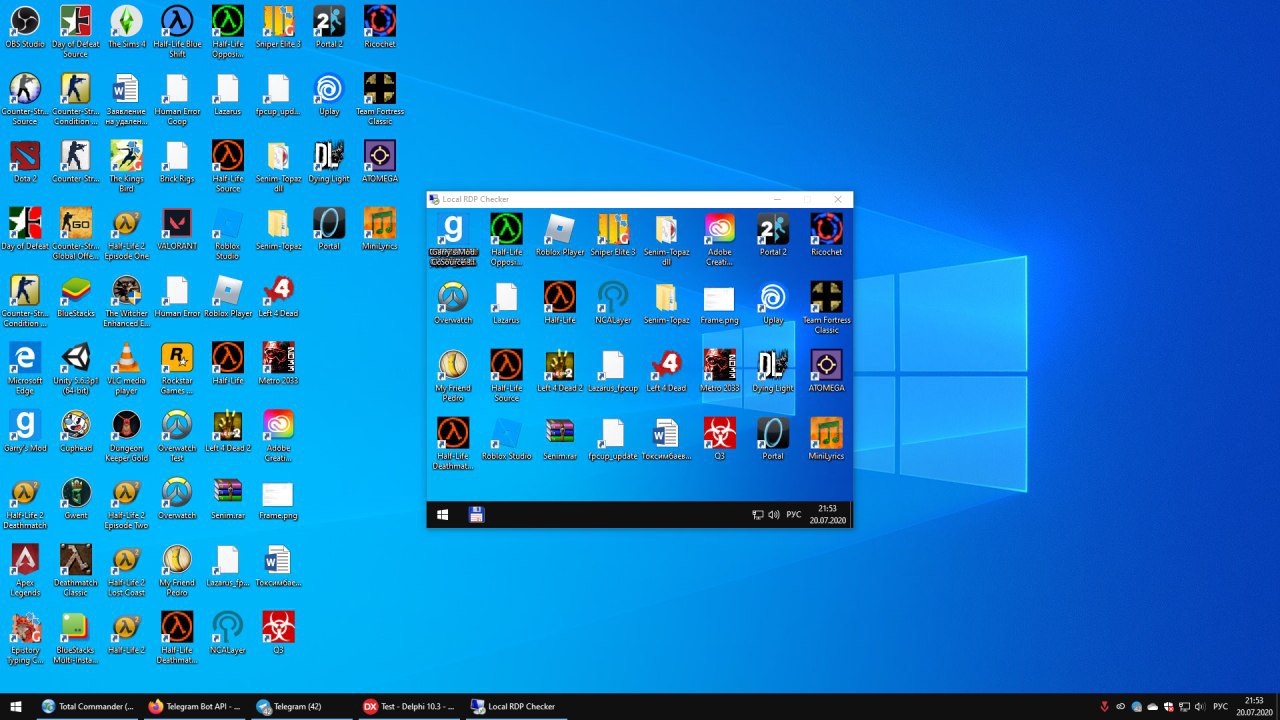1280x720 pixels.
Task: Click Local RDP Checker taskbar button
Action: [516, 706]
